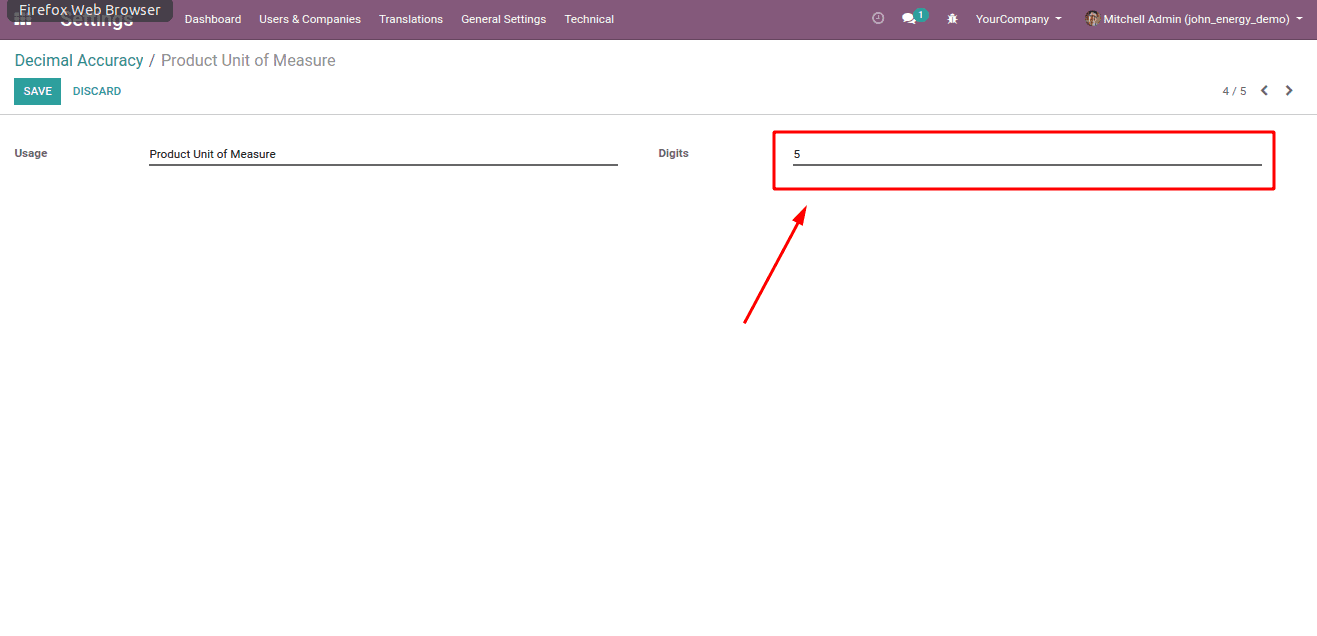The image size is (1317, 636).
Task: Open the activities clock icon
Action: 878,19
